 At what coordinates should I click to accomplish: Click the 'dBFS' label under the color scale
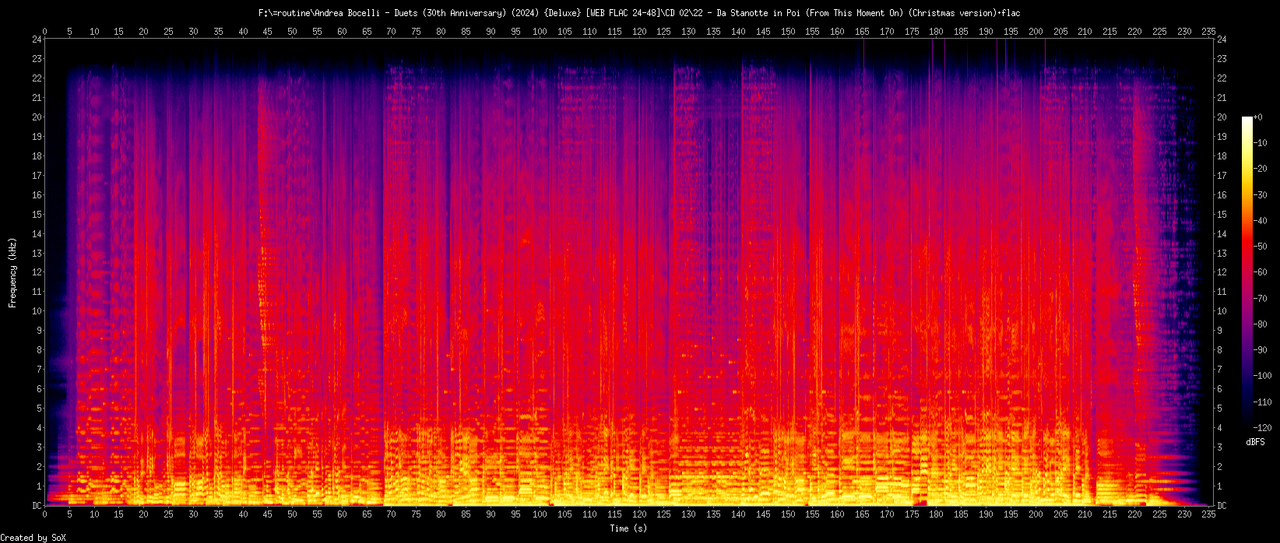click(x=1256, y=440)
